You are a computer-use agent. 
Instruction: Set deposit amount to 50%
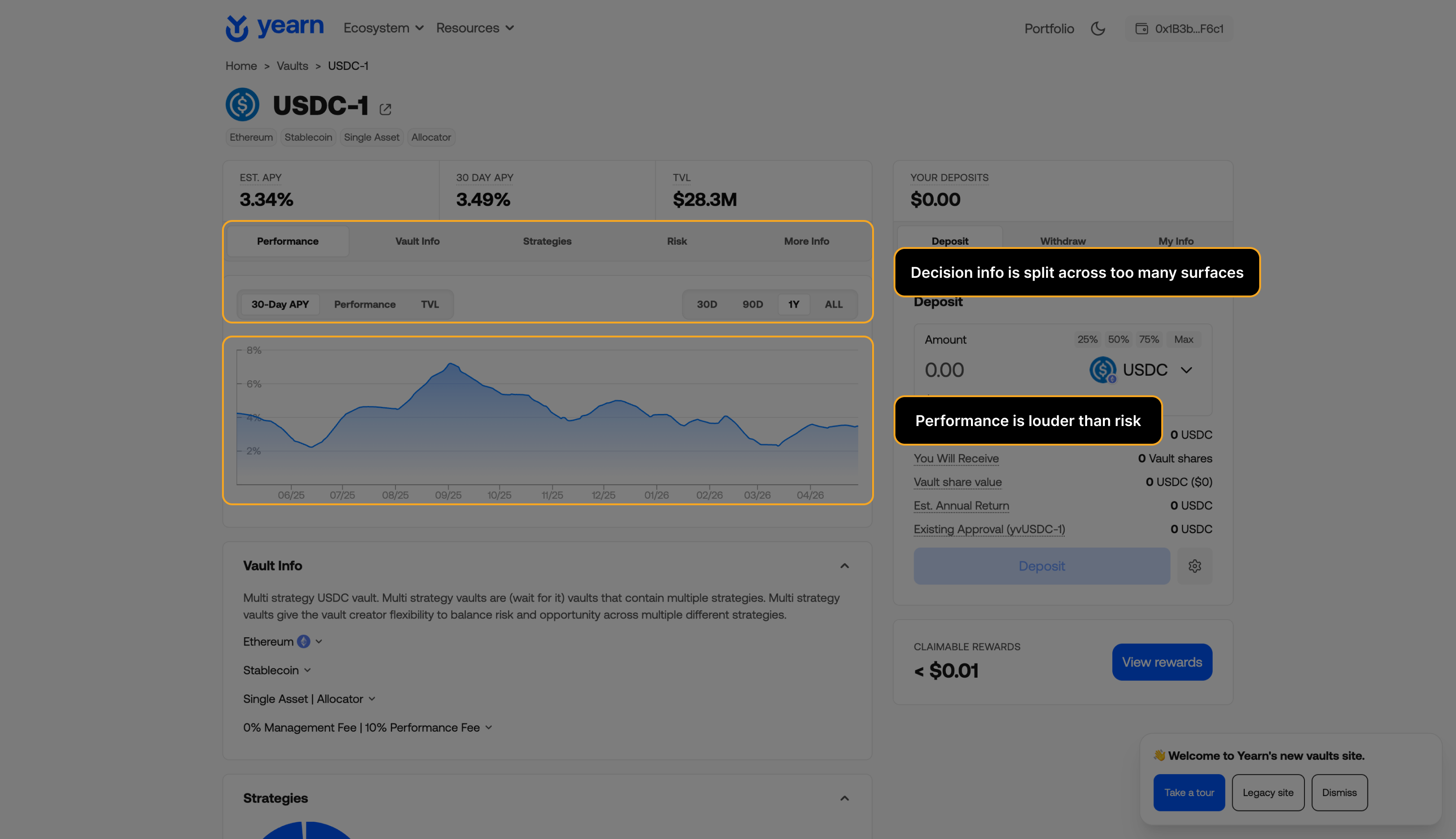point(1118,339)
